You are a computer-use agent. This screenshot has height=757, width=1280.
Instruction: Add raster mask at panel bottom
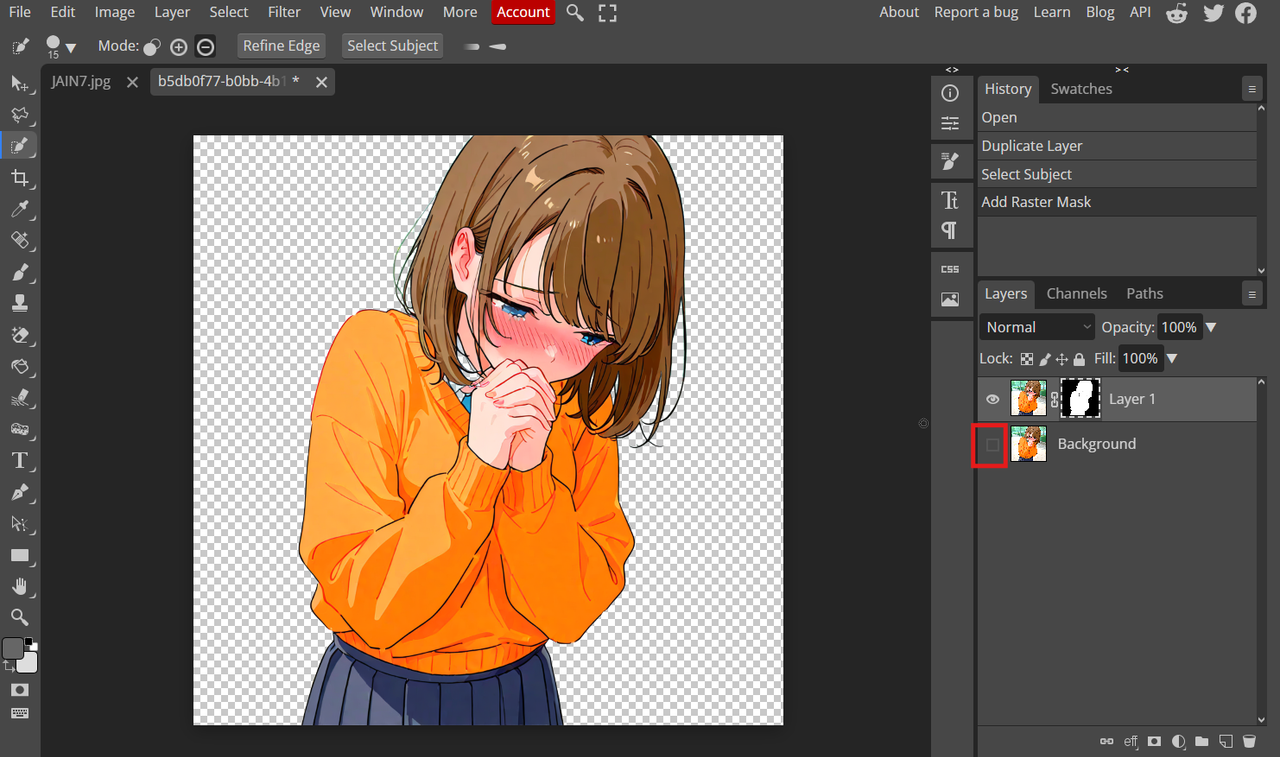tap(1155, 742)
